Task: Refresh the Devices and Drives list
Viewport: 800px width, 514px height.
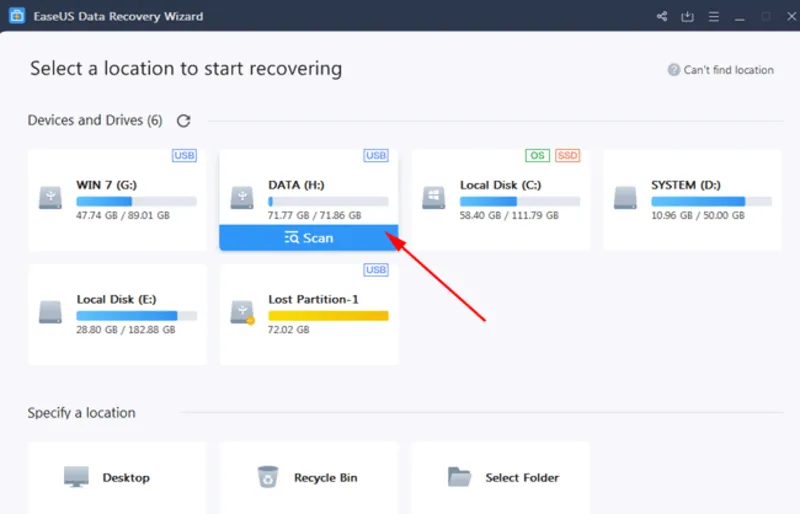Action: tap(183, 120)
